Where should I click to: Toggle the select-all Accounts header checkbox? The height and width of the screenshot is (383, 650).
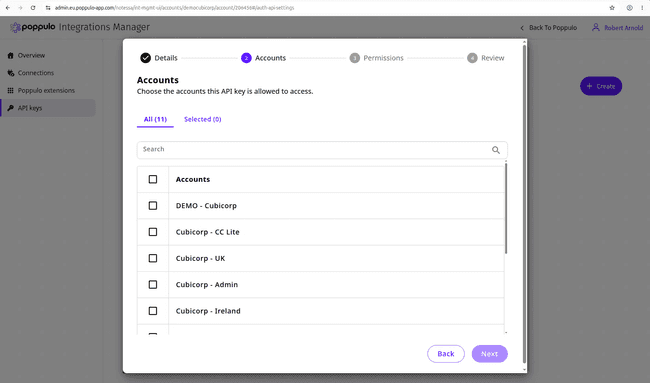click(x=153, y=179)
